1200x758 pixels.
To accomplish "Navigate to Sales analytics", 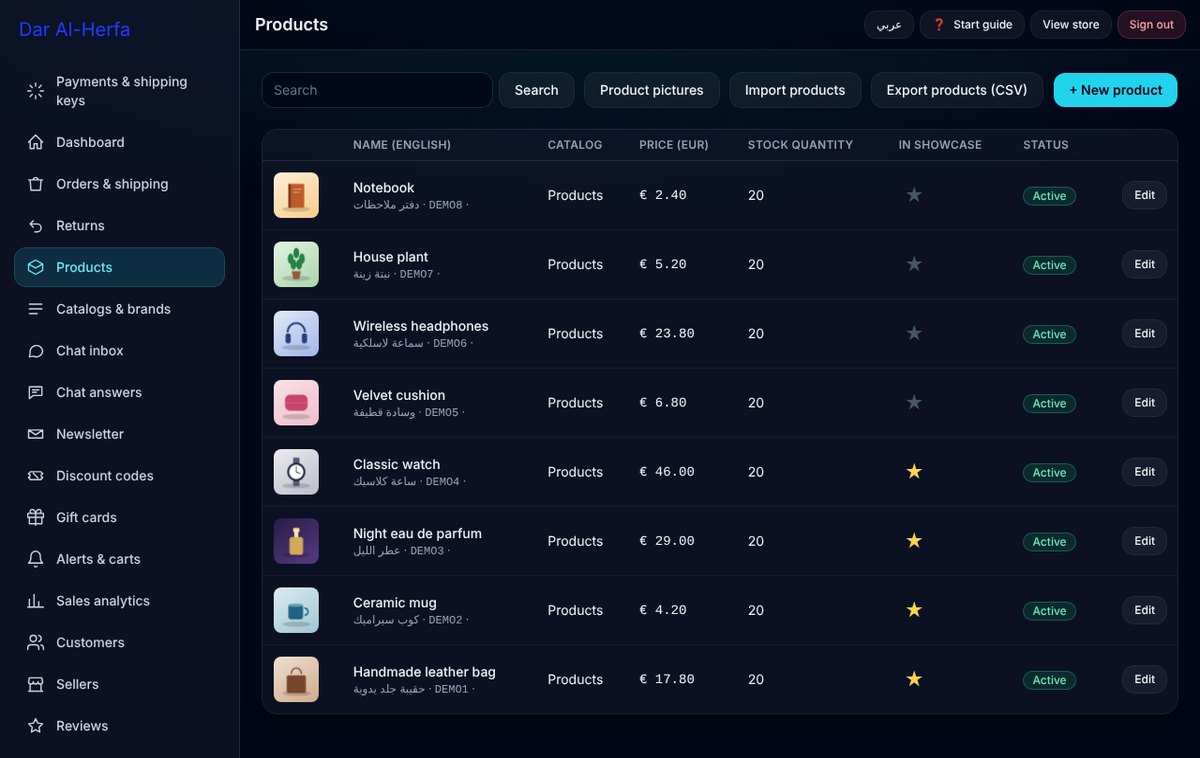I will click(x=119, y=601).
